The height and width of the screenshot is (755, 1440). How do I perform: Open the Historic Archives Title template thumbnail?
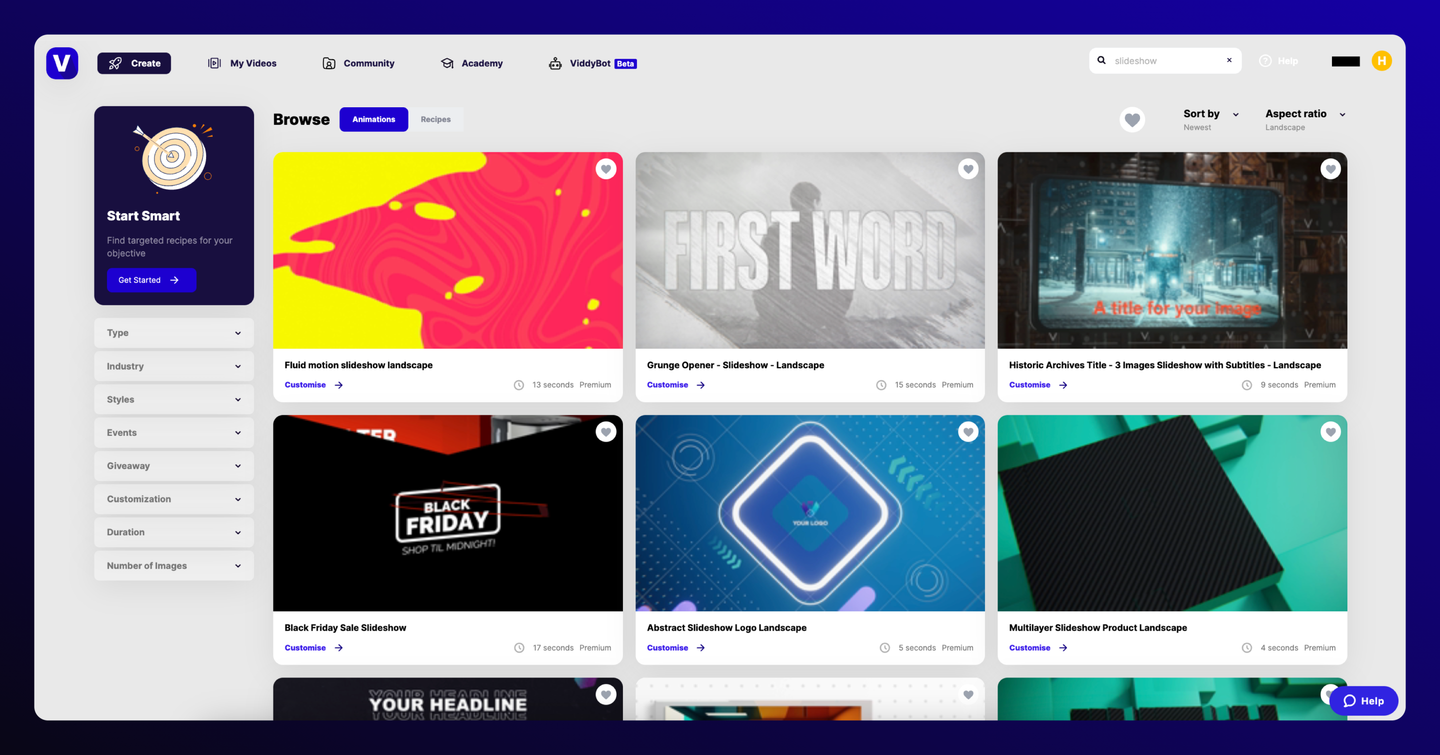(1172, 250)
